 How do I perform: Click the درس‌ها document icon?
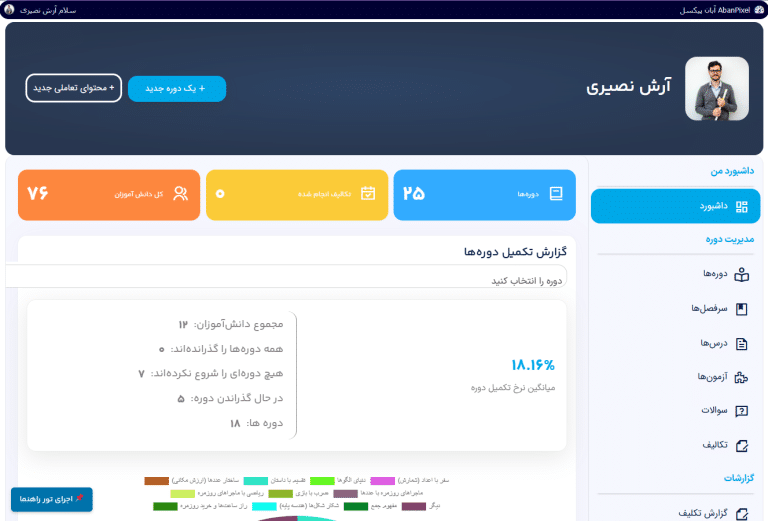coord(741,343)
